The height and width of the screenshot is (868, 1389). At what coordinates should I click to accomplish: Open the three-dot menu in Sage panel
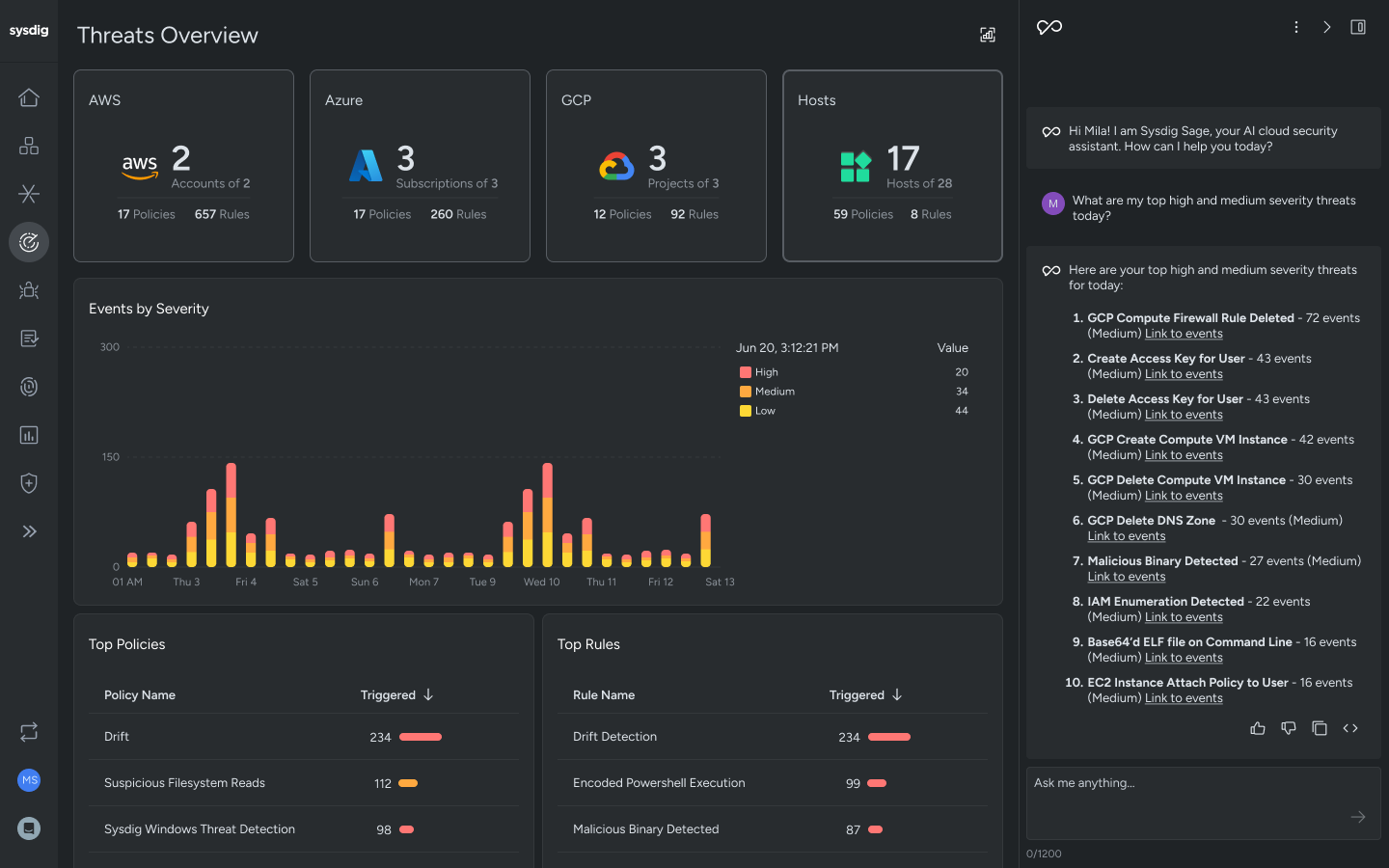click(1296, 27)
